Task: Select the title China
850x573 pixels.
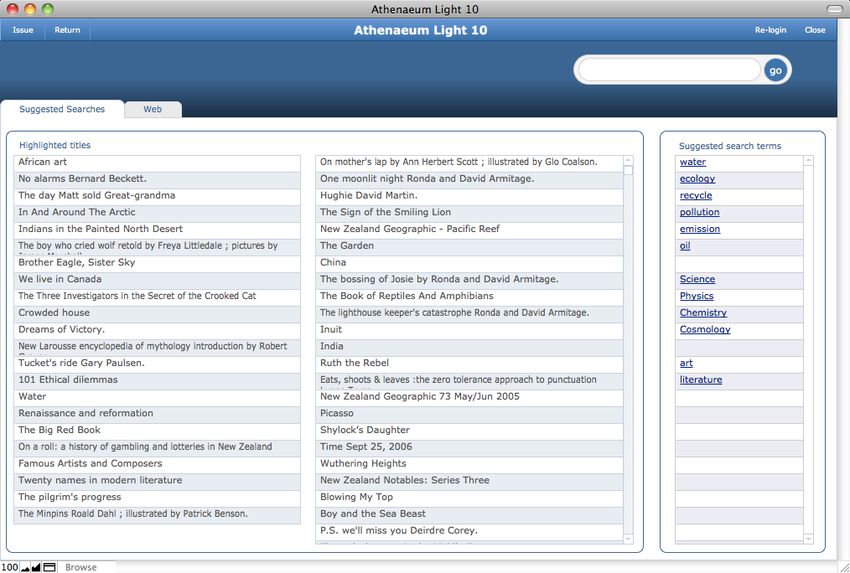Action: (469, 263)
